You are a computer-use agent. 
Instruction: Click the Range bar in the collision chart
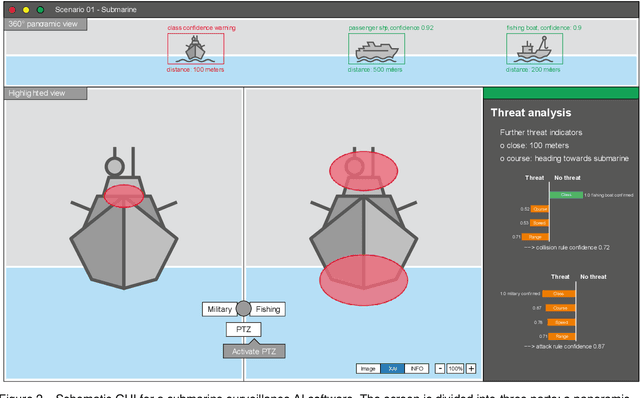[x=535, y=237]
